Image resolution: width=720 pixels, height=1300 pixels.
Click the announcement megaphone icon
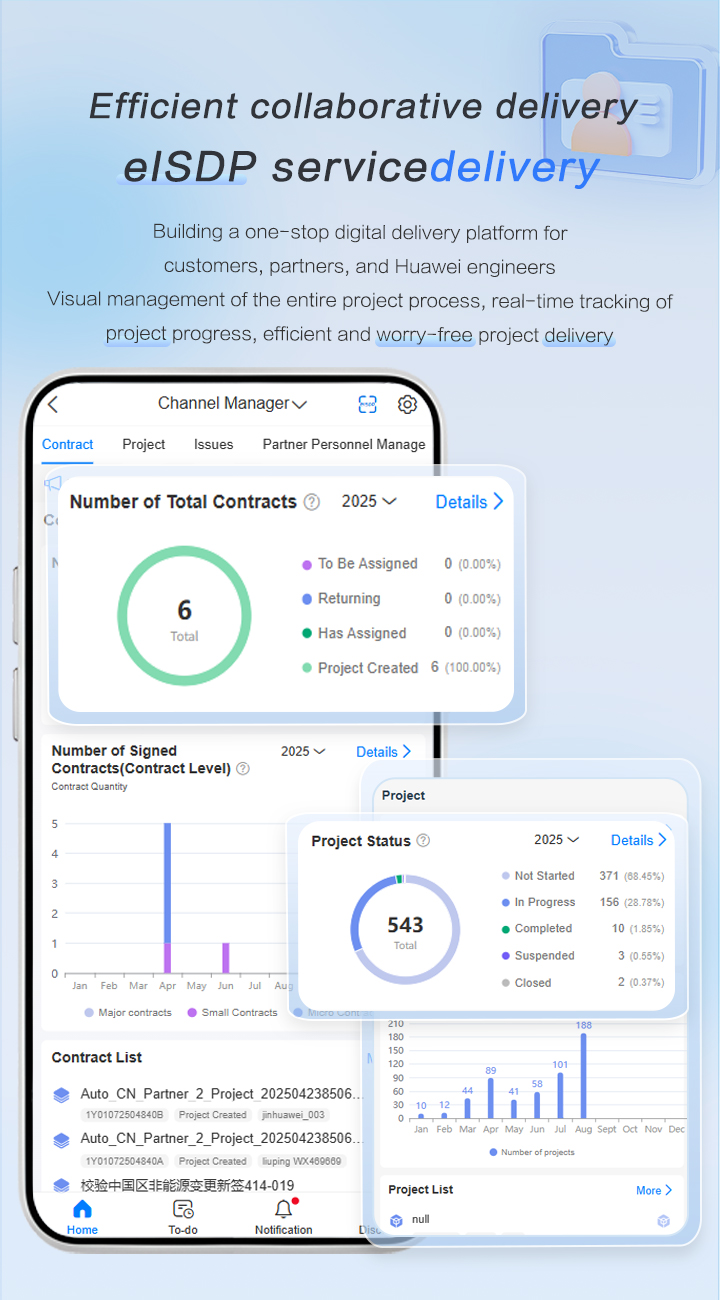pos(52,483)
